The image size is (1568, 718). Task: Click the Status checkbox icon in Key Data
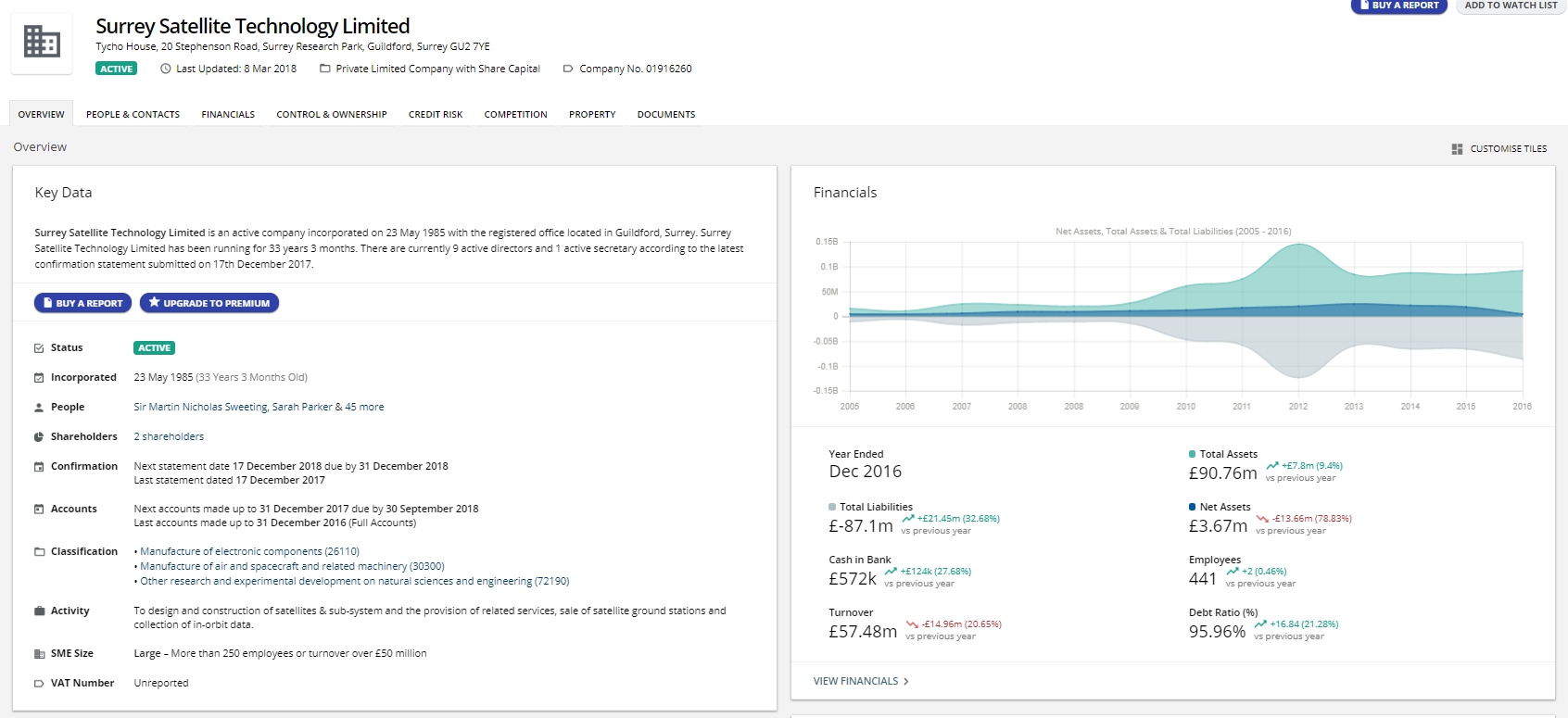click(x=39, y=348)
